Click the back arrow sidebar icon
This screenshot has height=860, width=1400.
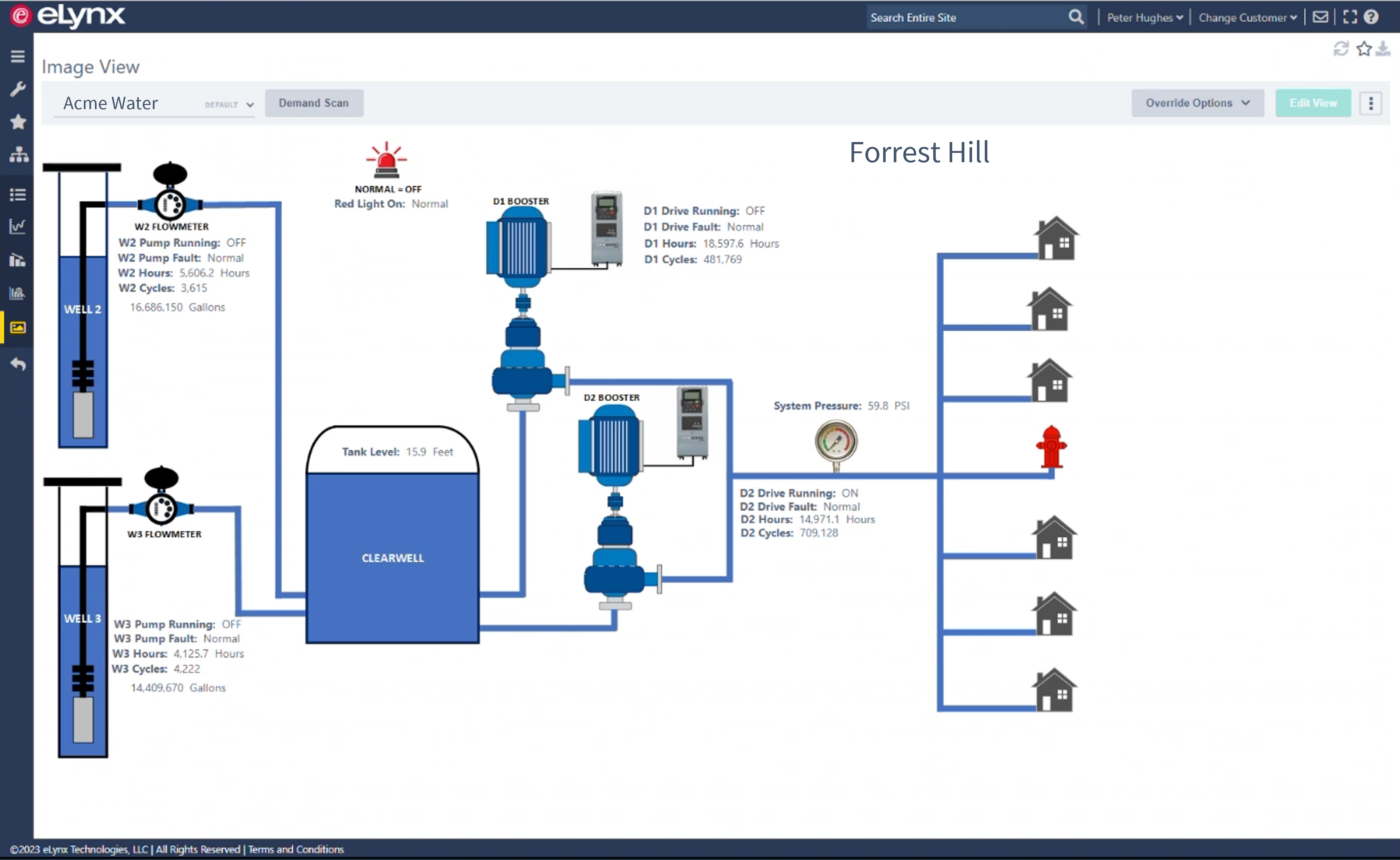pos(18,364)
